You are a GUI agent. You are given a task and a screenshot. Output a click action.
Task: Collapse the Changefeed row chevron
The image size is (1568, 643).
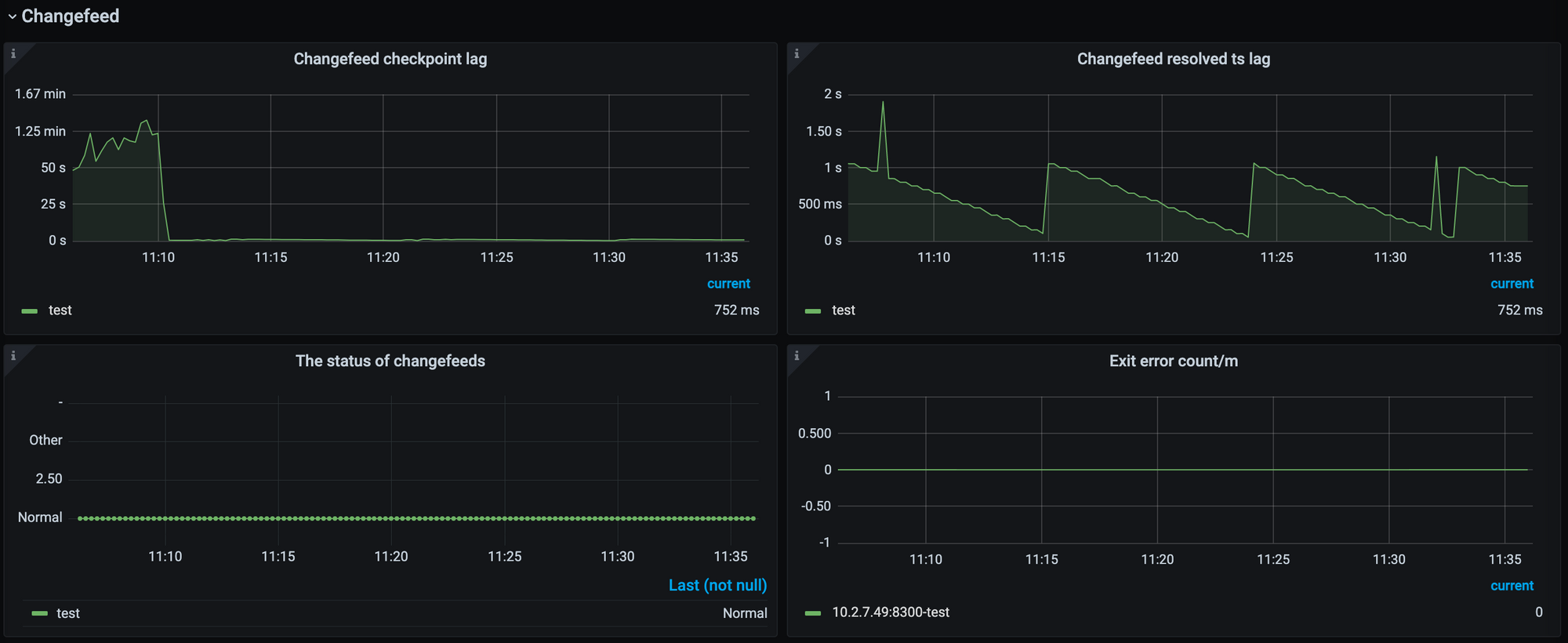(12, 16)
